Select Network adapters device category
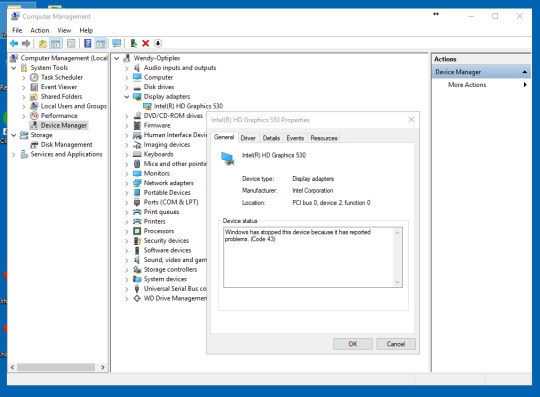This screenshot has height=397, width=540. click(x=168, y=183)
